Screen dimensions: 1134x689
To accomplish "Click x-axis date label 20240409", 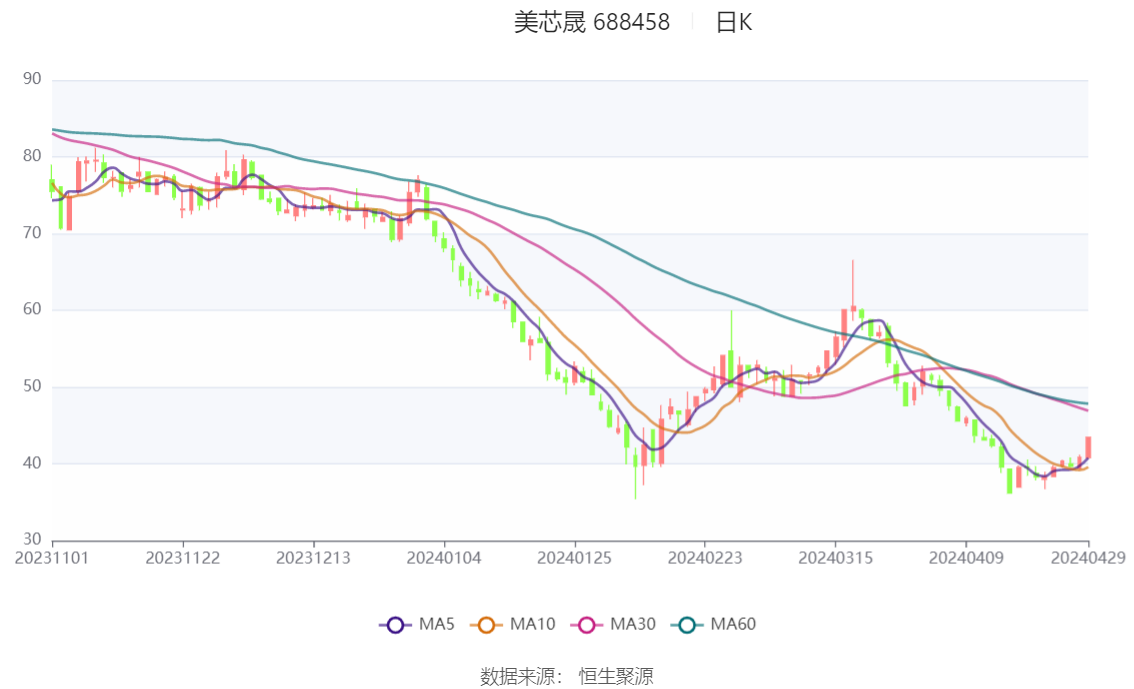I will pyautogui.click(x=966, y=558).
